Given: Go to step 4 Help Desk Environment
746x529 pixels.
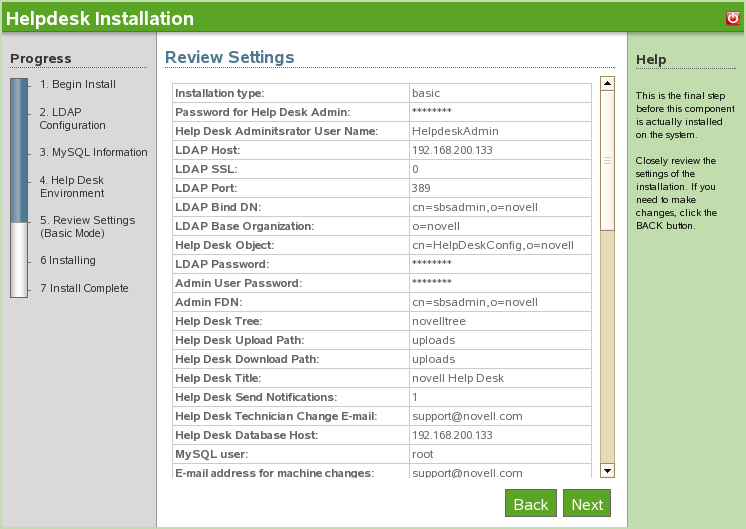Looking at the screenshot, I should tap(72, 186).
